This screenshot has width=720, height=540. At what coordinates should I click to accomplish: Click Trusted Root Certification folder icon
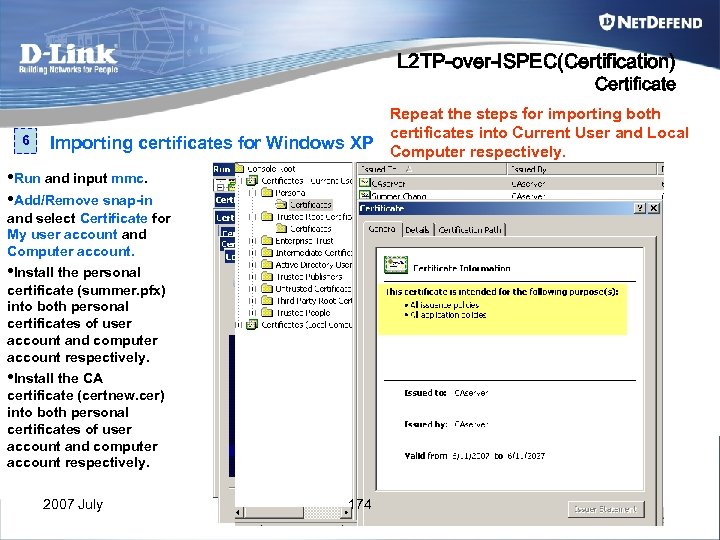tap(267, 216)
